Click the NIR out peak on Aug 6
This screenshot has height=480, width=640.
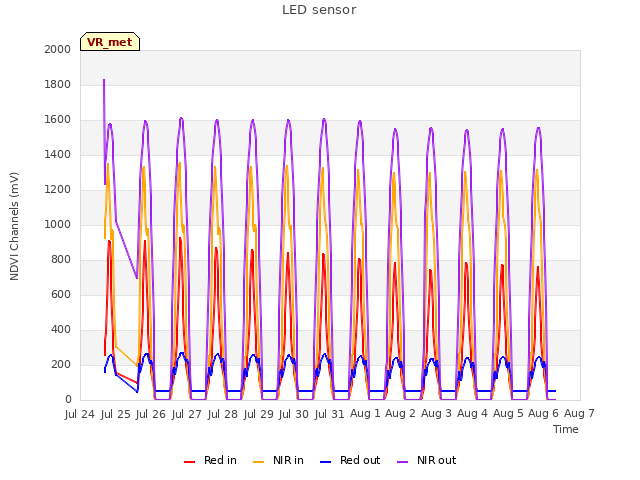538,129
